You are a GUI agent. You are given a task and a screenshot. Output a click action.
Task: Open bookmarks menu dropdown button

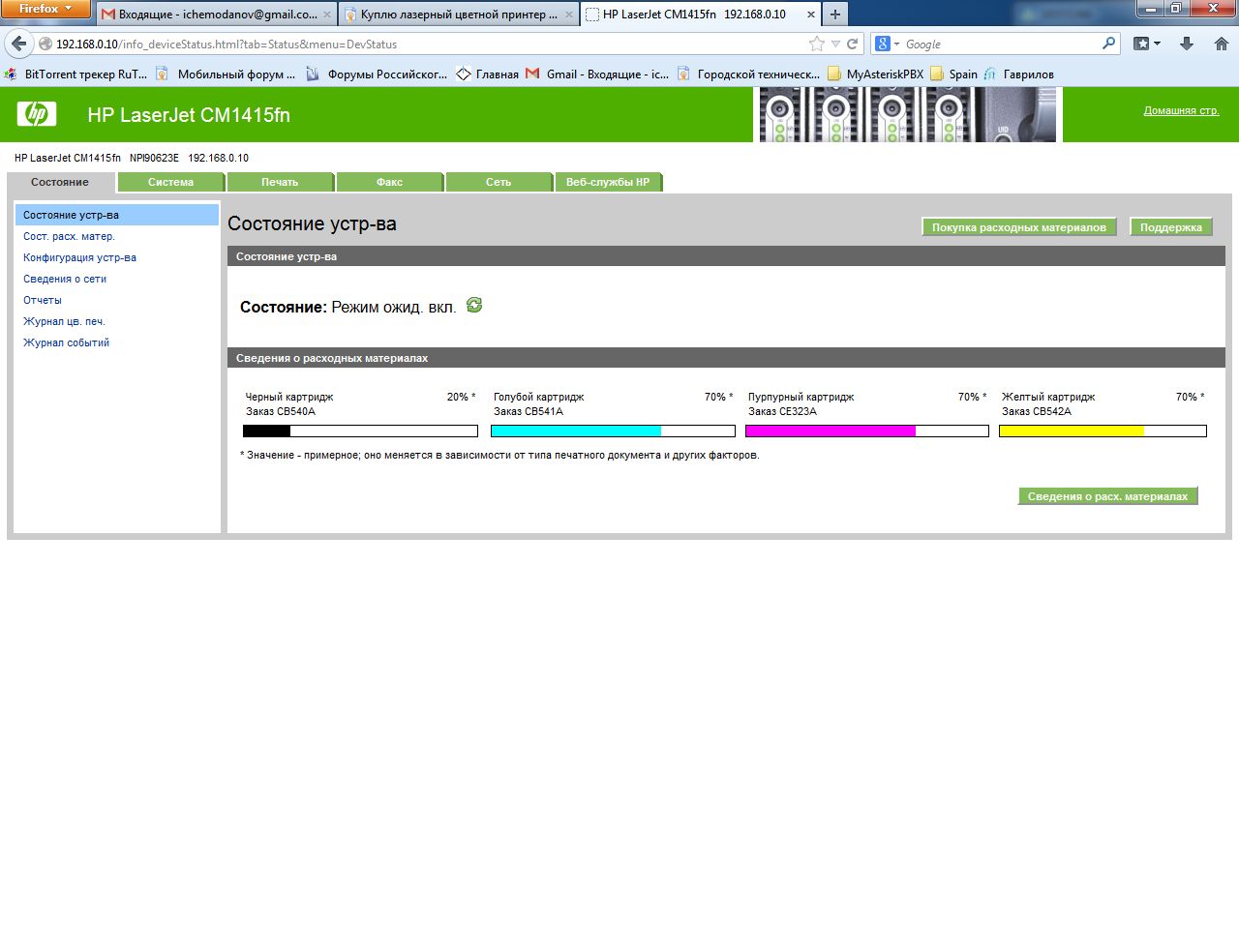click(1147, 44)
